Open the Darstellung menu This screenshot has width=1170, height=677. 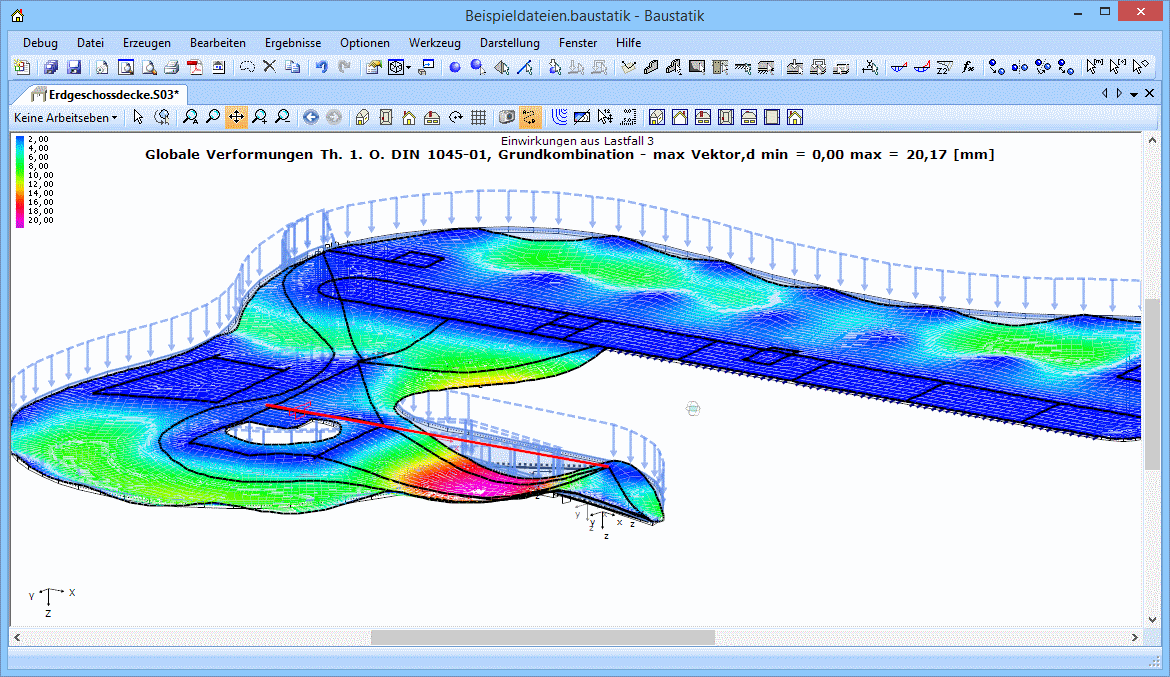pyautogui.click(x=509, y=43)
